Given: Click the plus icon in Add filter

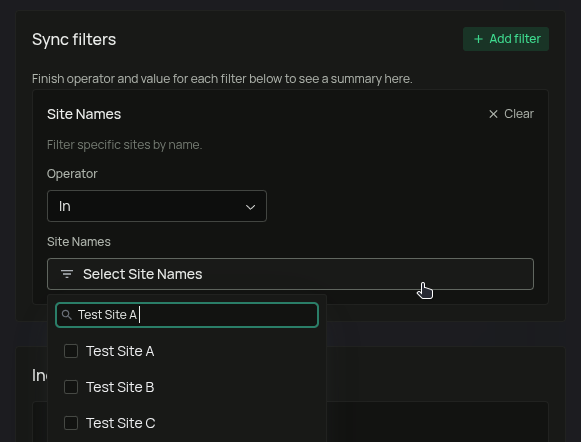Looking at the screenshot, I should 478,39.
